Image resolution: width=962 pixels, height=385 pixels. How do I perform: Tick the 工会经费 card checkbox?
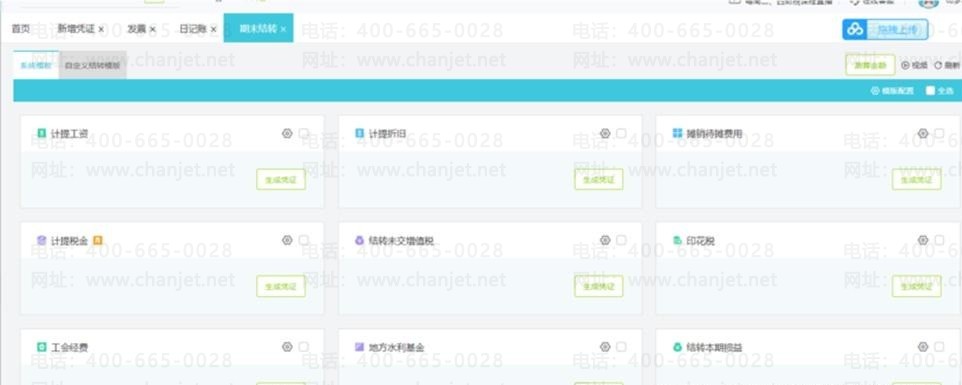pyautogui.click(x=304, y=347)
